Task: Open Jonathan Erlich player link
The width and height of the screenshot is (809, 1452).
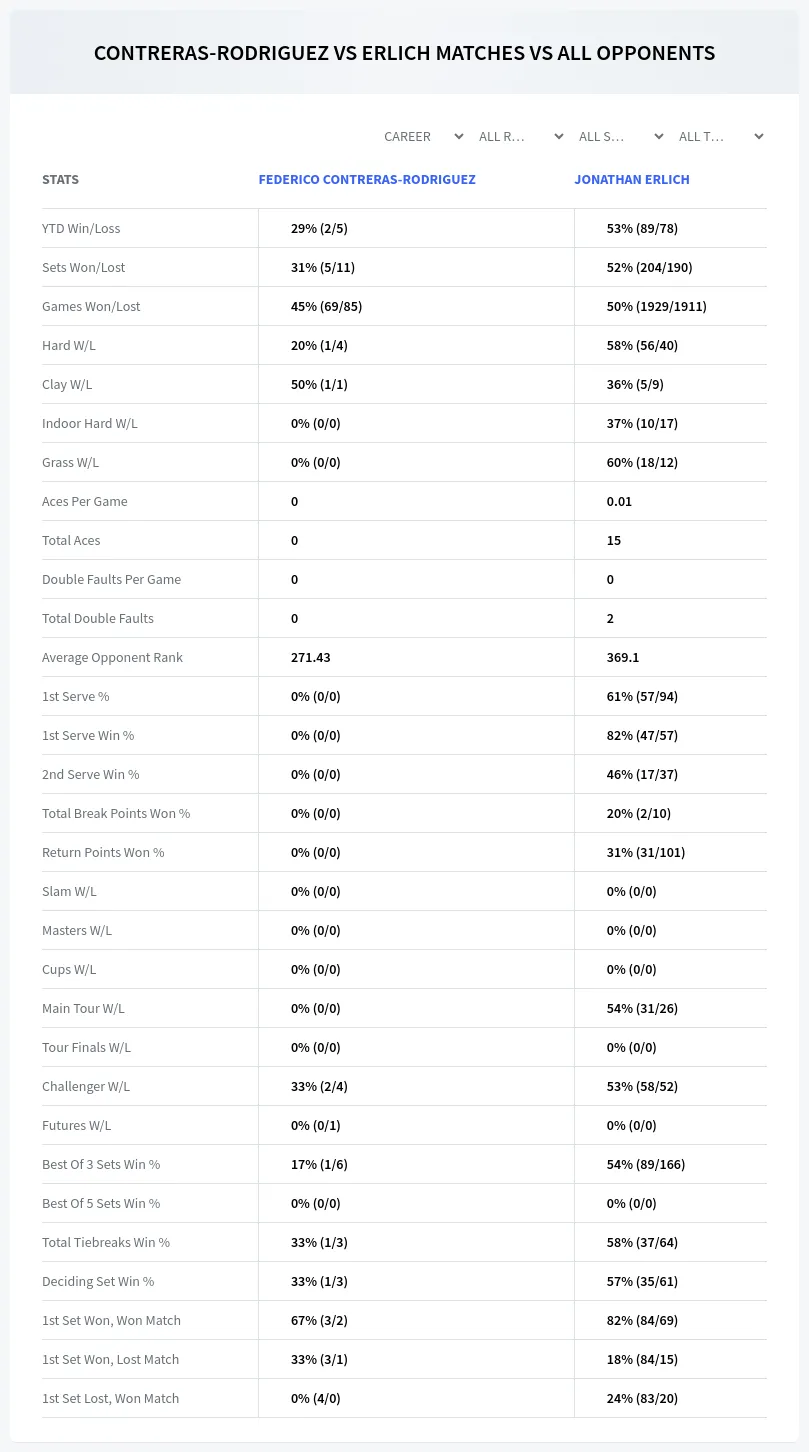Action: (632, 180)
